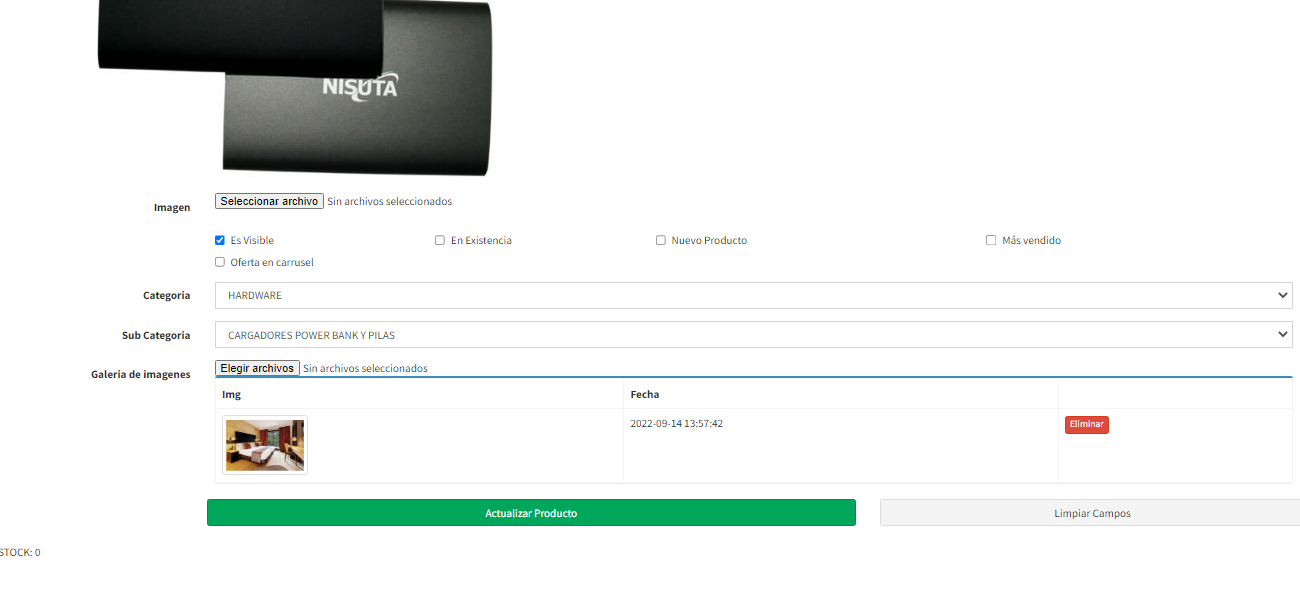Select the 2022-09-14 13:57:42 date cell
Image resolution: width=1300 pixels, height=596 pixels.
[x=676, y=424]
